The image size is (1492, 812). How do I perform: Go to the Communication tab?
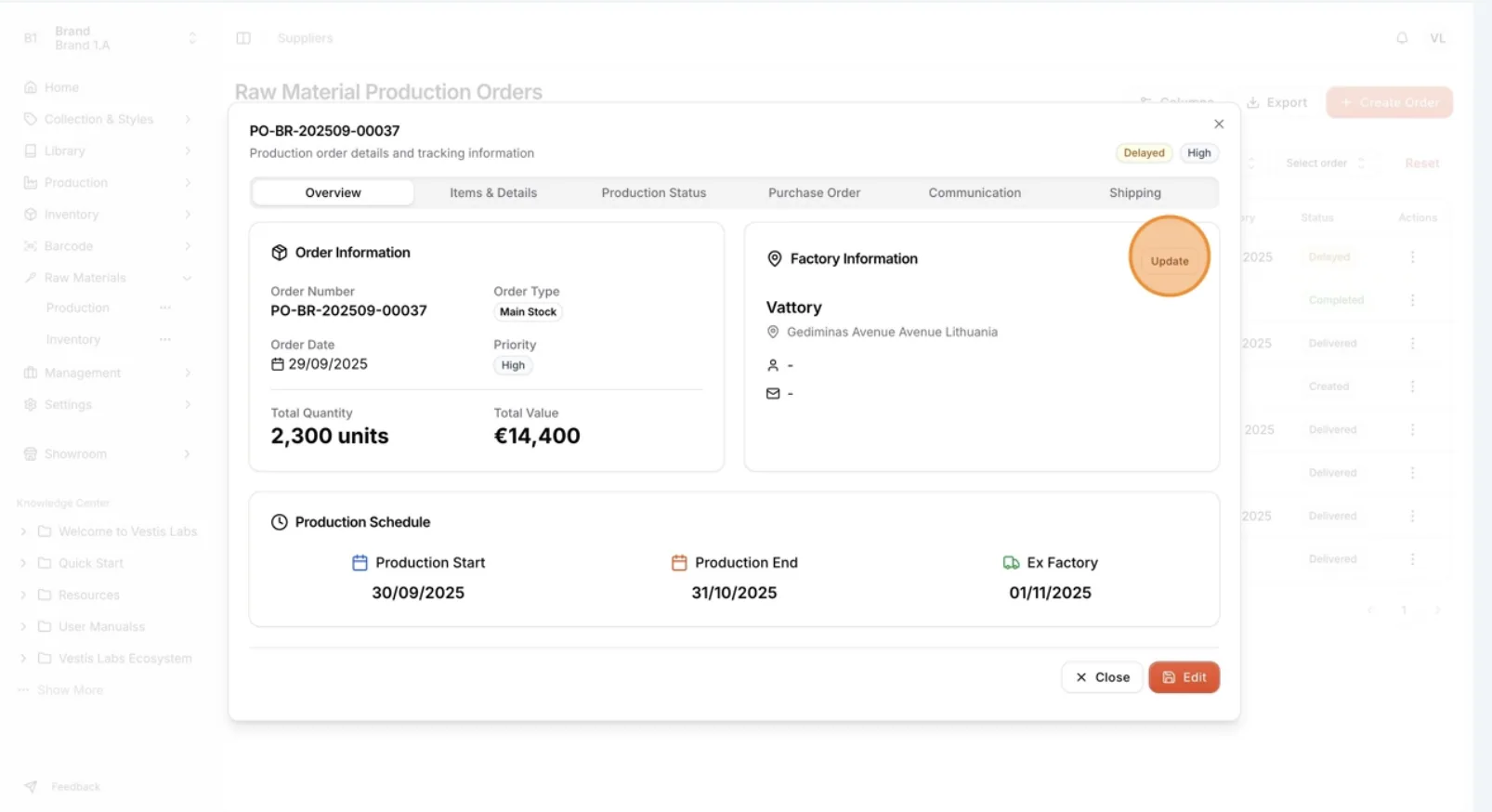pyautogui.click(x=975, y=192)
